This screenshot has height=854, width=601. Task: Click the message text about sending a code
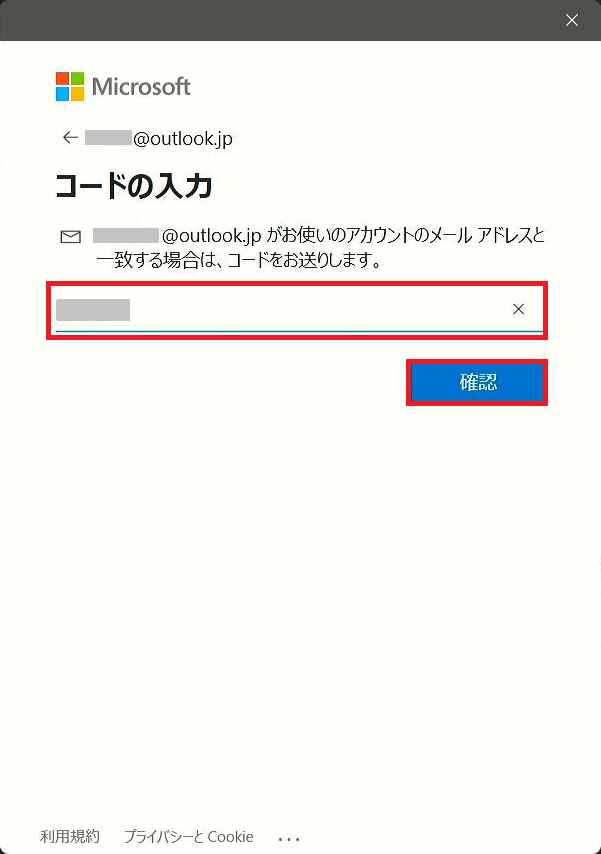(320, 247)
